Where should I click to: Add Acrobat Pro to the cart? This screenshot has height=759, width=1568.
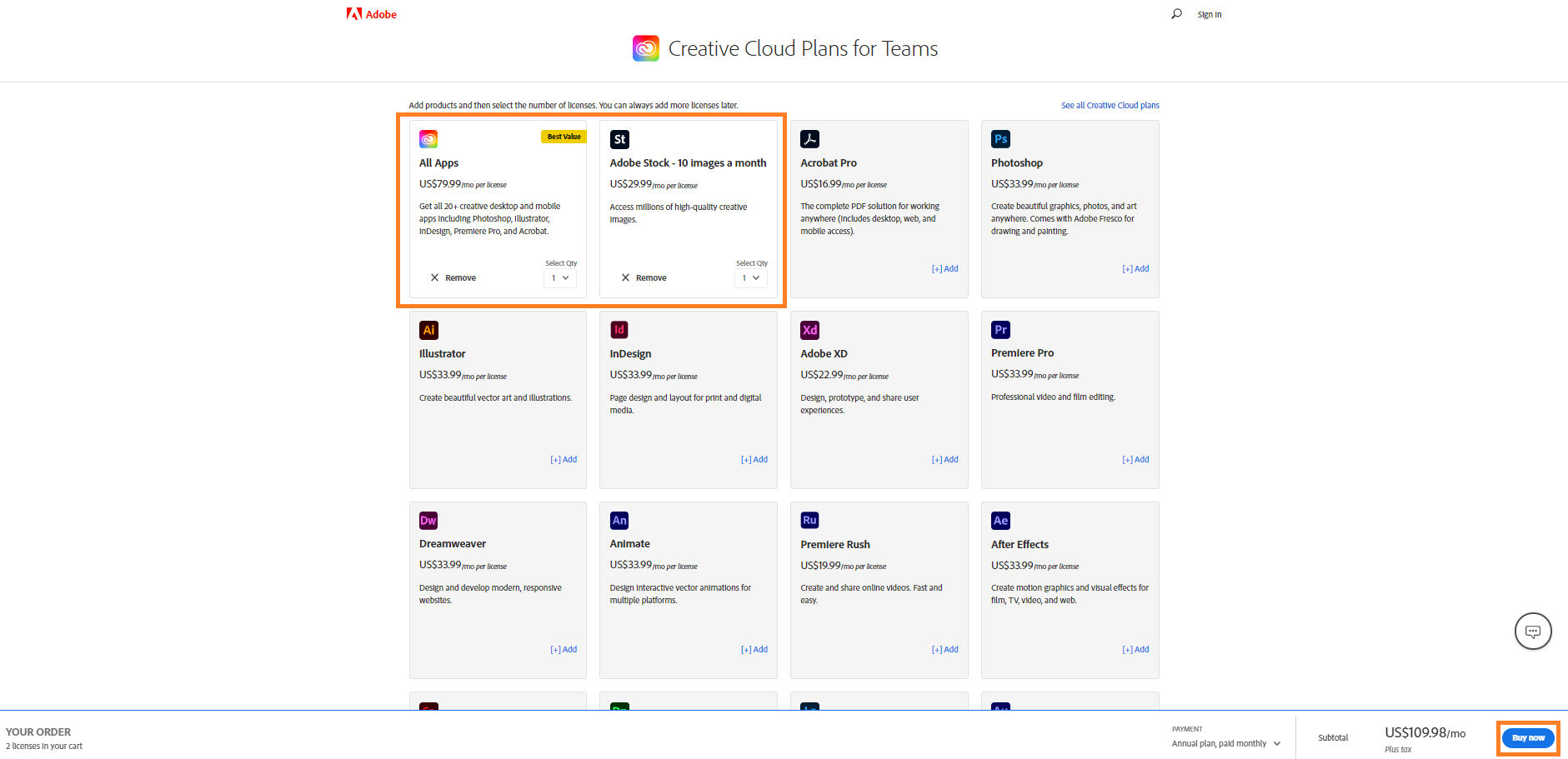click(944, 268)
